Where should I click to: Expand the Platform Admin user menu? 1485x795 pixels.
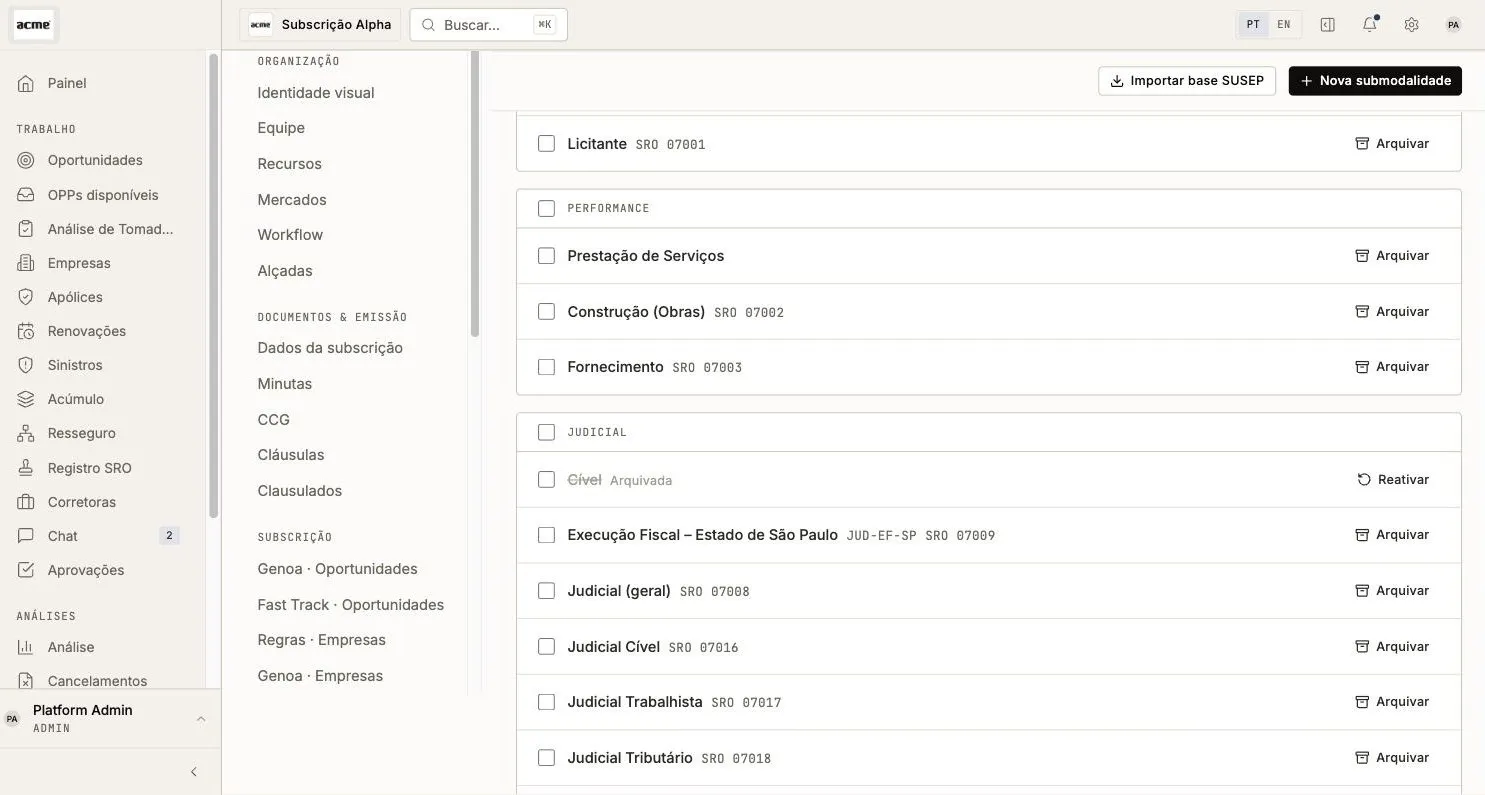coord(110,718)
